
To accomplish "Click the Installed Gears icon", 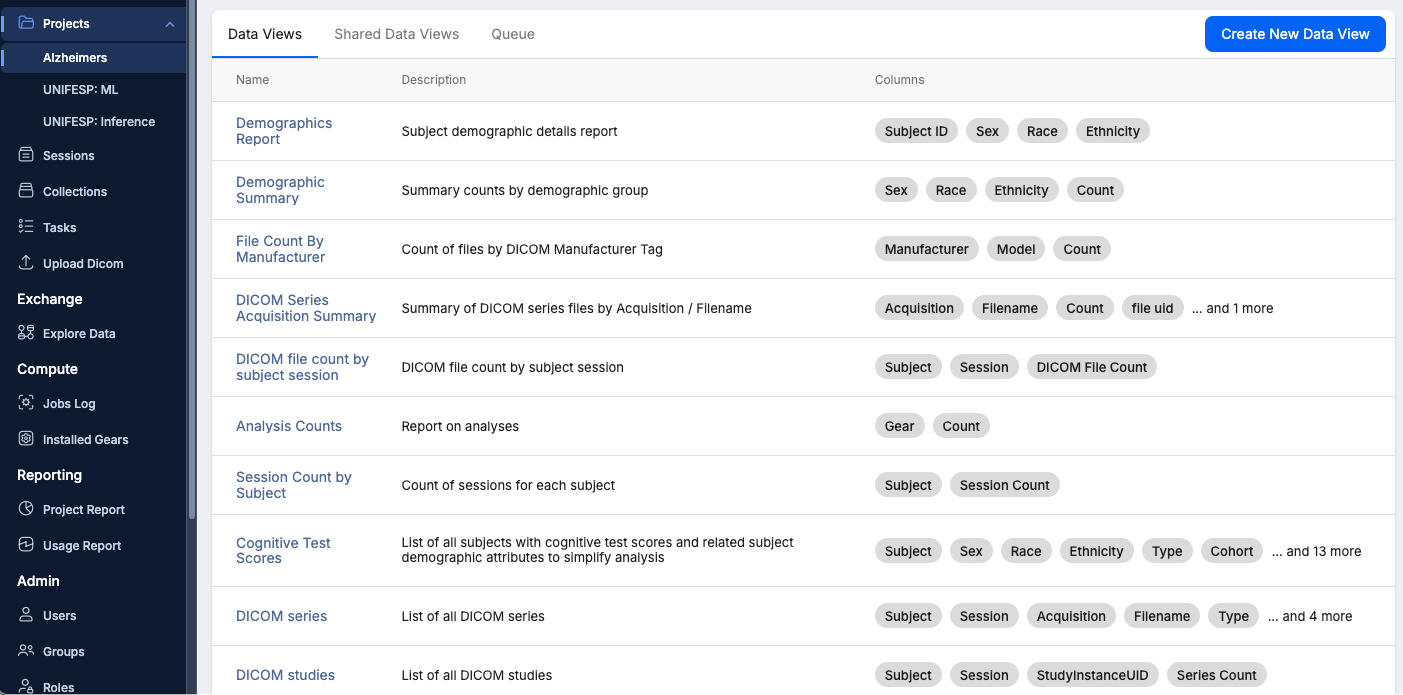I will [26, 439].
